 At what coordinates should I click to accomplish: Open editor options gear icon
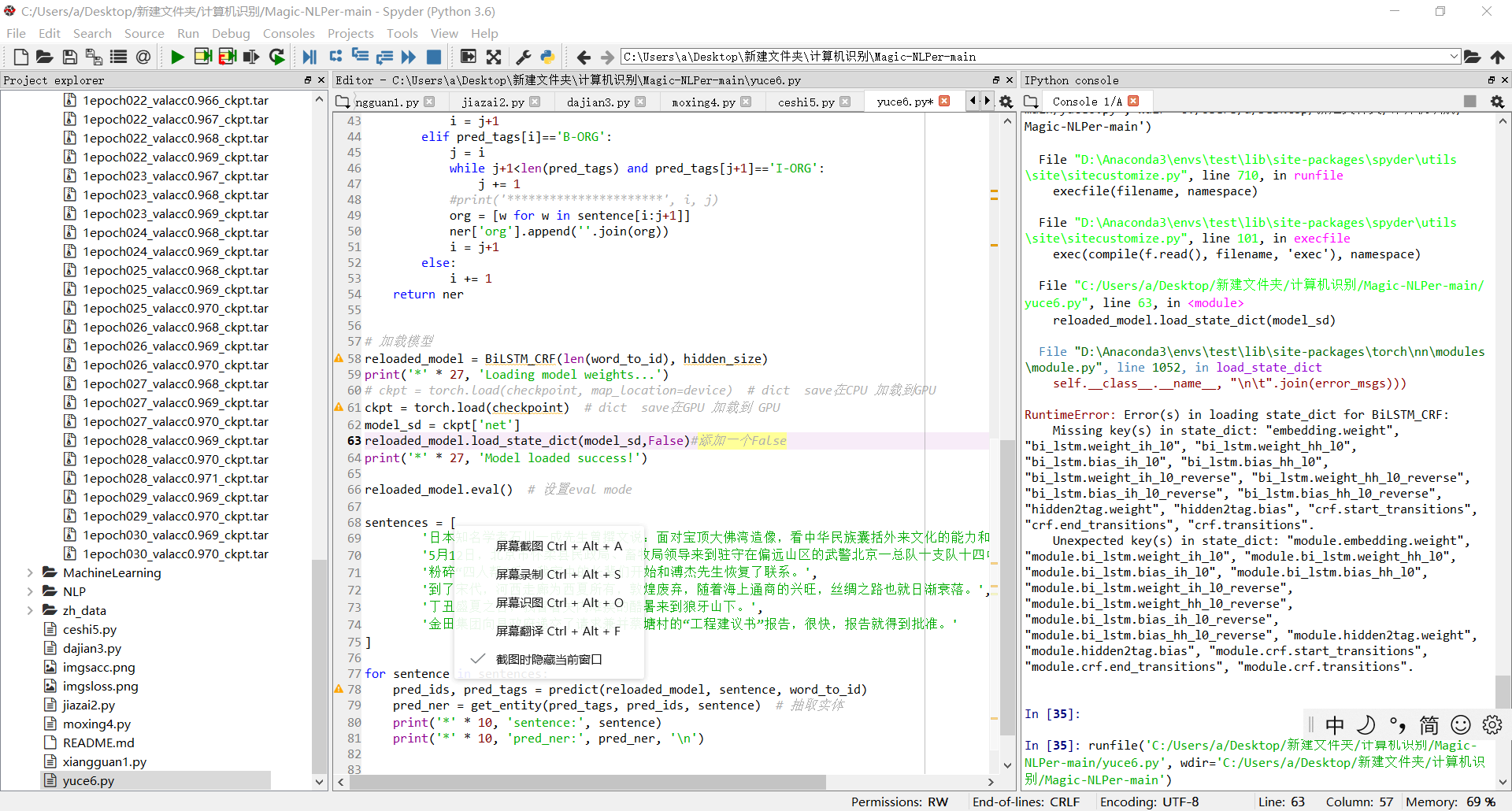coord(1006,102)
